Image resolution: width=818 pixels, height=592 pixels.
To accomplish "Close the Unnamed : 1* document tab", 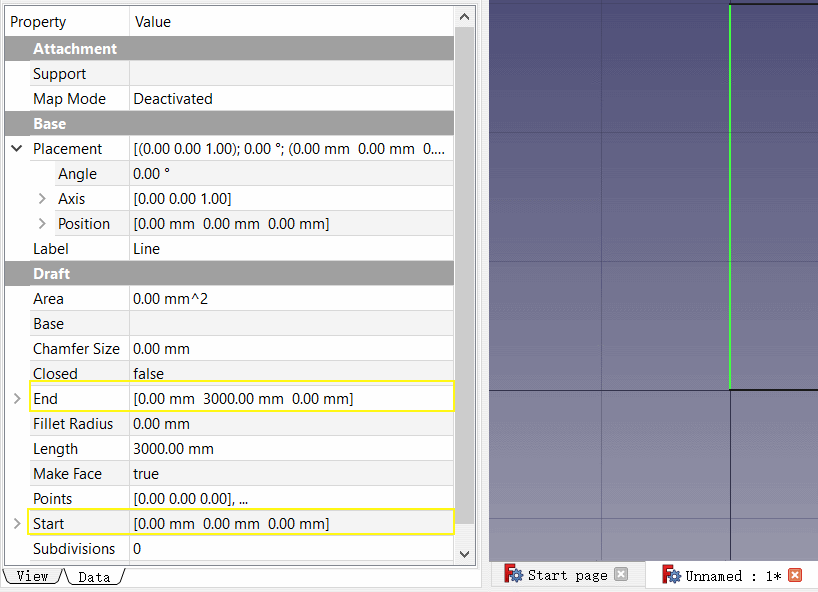I will [795, 575].
